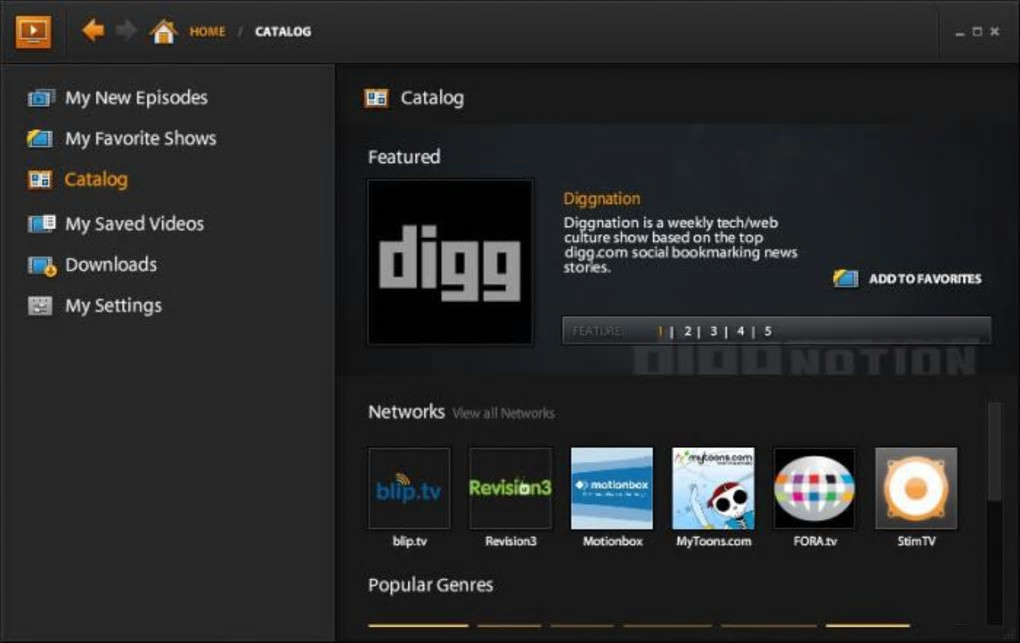
Task: Click the Motionbox caption
Action: point(612,541)
